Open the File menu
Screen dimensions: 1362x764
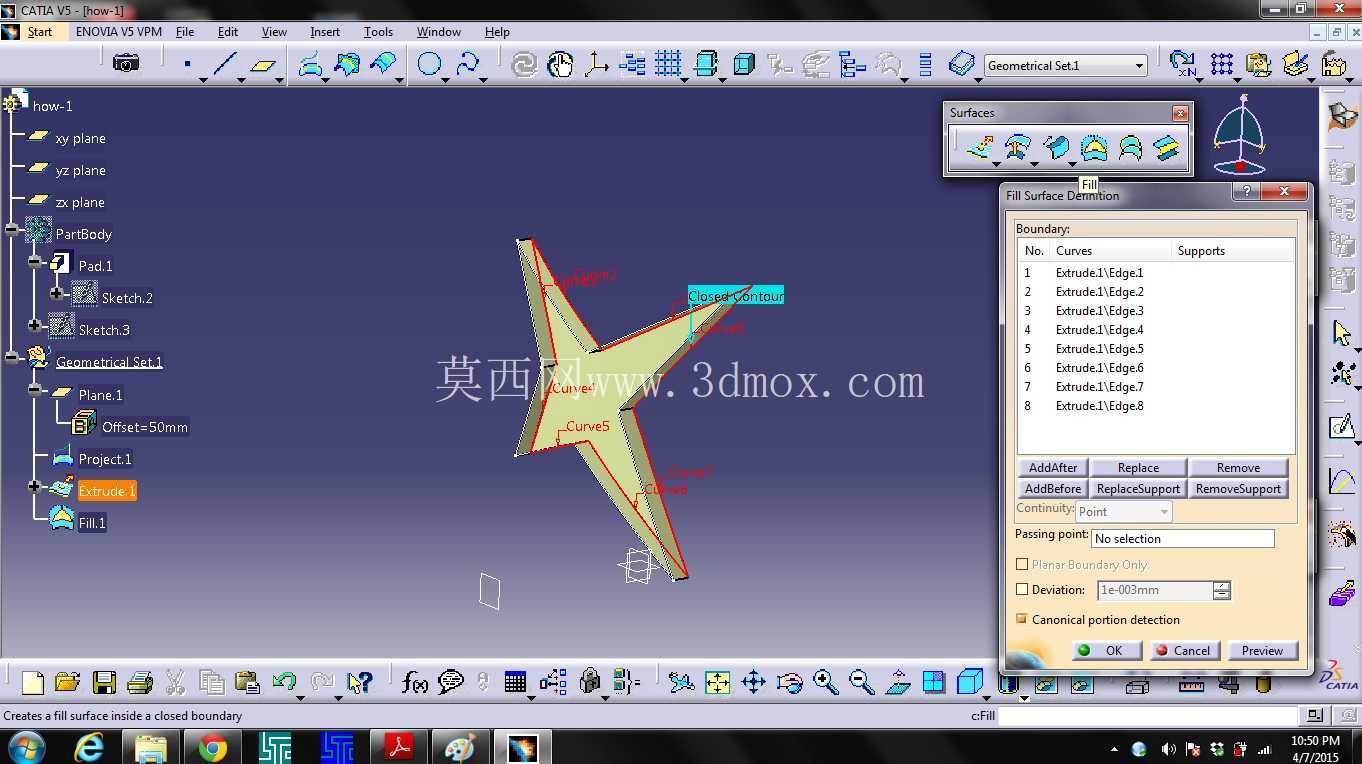185,32
